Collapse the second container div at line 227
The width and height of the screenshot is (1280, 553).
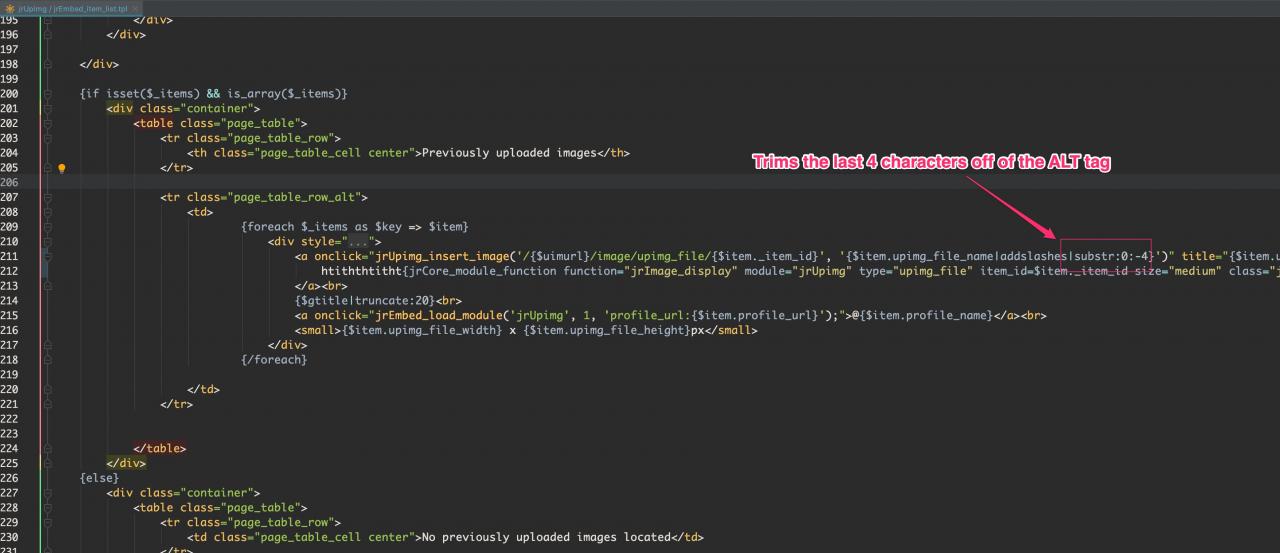pyautogui.click(x=47, y=493)
